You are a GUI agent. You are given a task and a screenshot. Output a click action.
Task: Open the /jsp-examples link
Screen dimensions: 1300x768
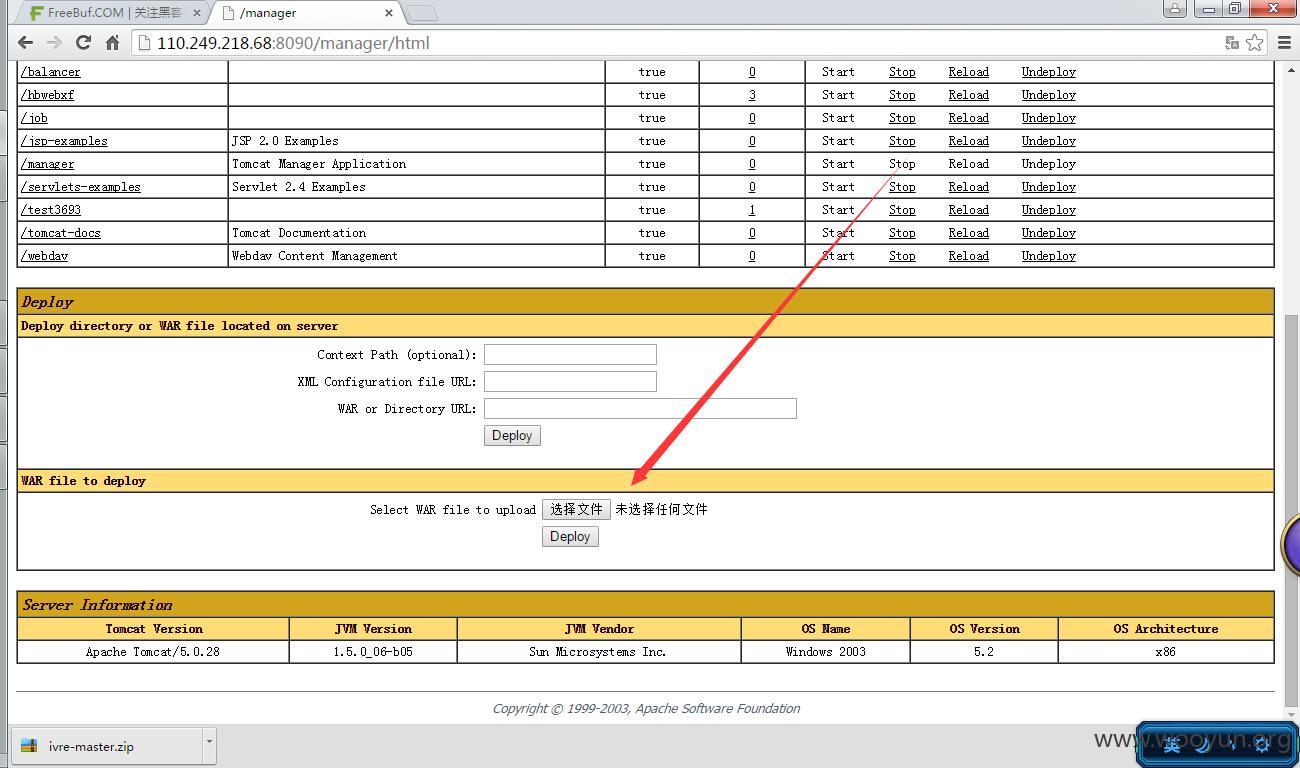[64, 141]
